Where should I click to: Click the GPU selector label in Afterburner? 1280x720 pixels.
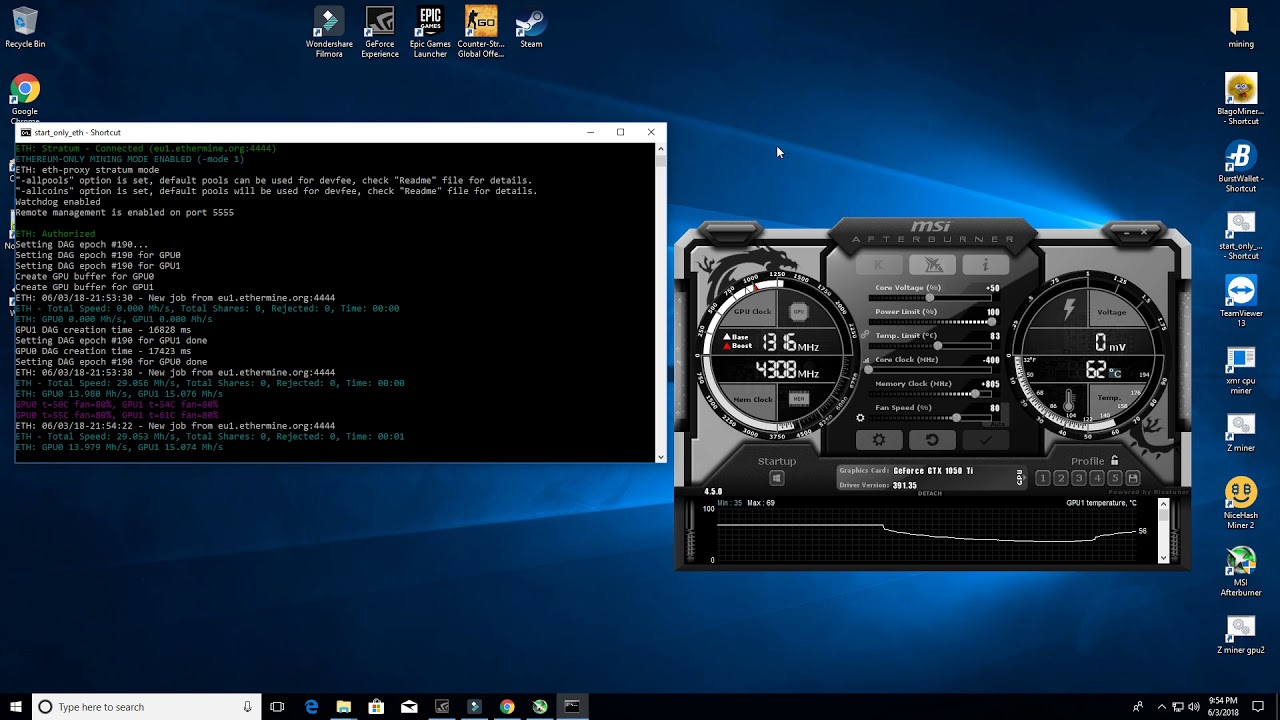(x=1020, y=478)
